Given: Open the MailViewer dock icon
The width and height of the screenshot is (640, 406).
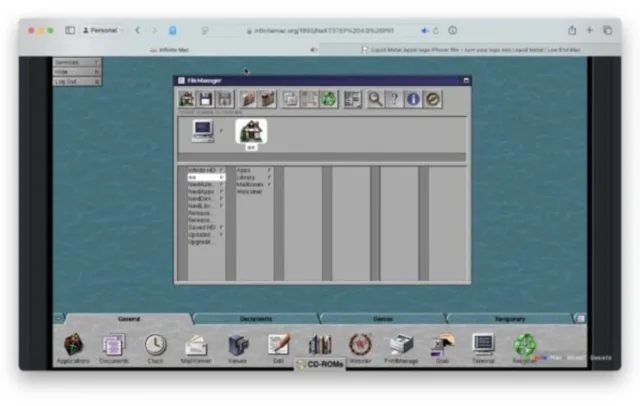Looking at the screenshot, I should point(196,345).
